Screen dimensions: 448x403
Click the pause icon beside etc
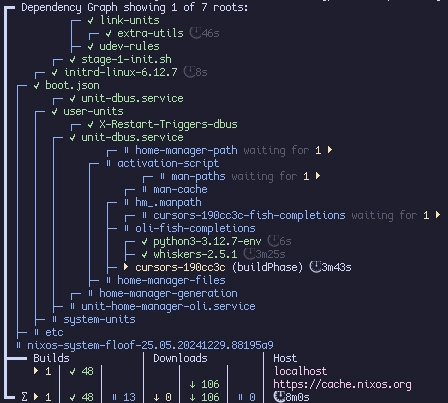(x=36, y=332)
